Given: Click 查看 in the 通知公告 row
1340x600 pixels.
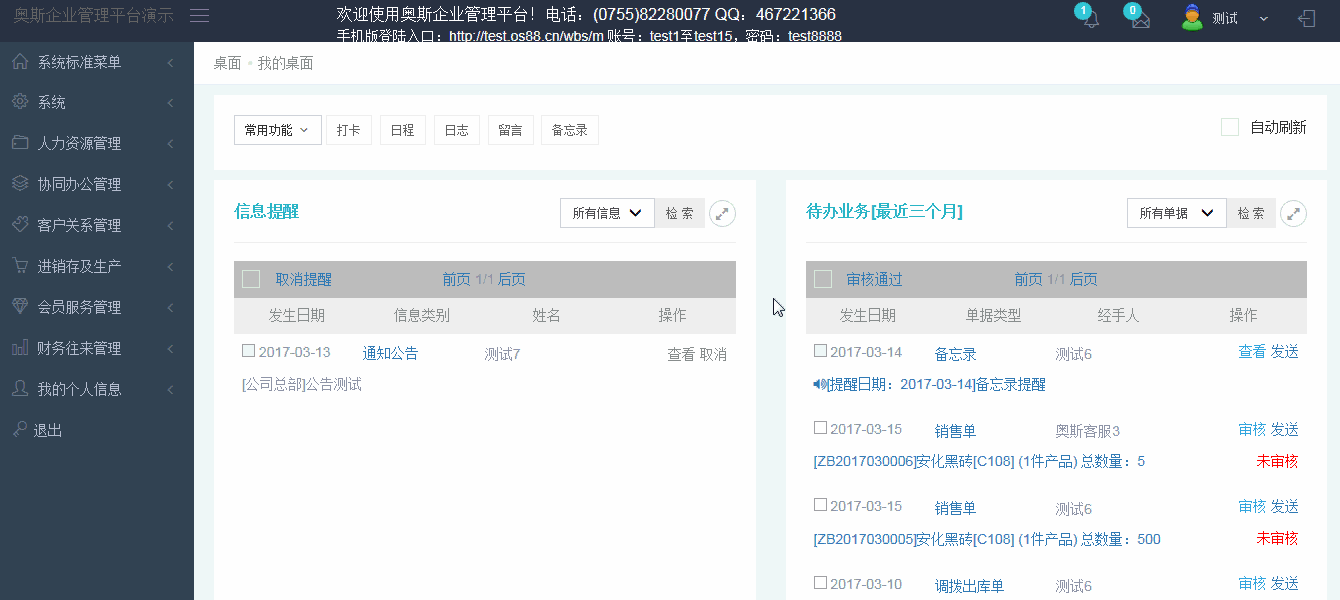Looking at the screenshot, I should [681, 354].
